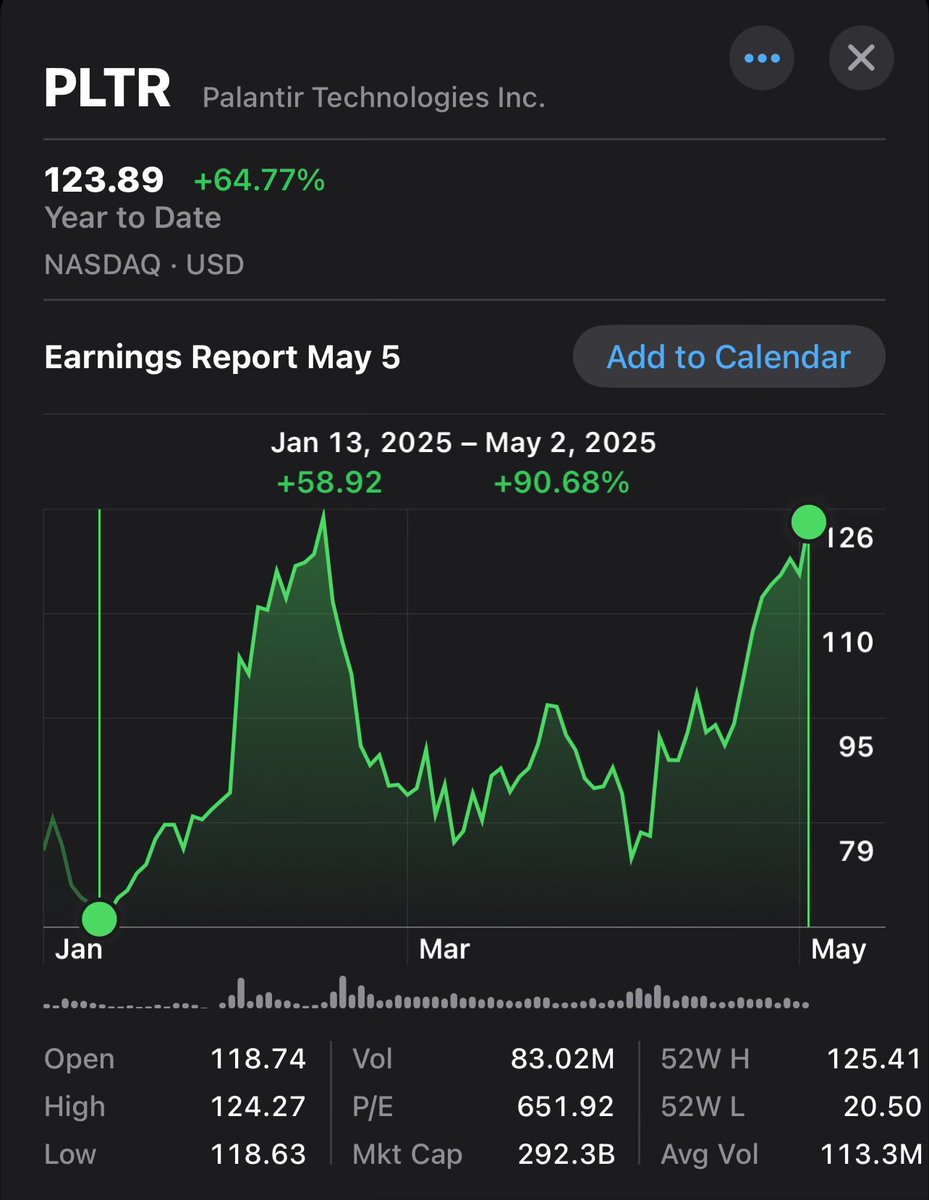929x1200 pixels.
Task: Click the Year to Date label
Action: (x=133, y=219)
